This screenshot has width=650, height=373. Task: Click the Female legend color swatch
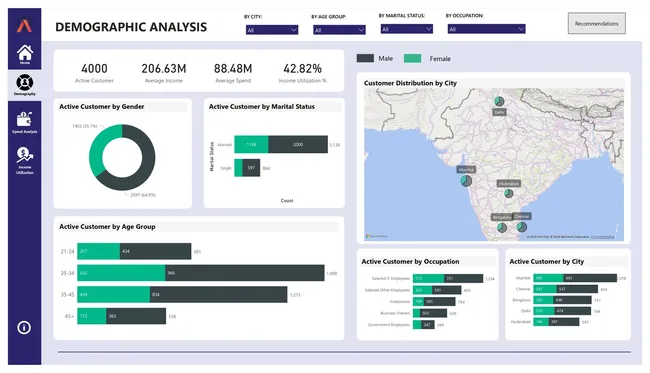412,58
